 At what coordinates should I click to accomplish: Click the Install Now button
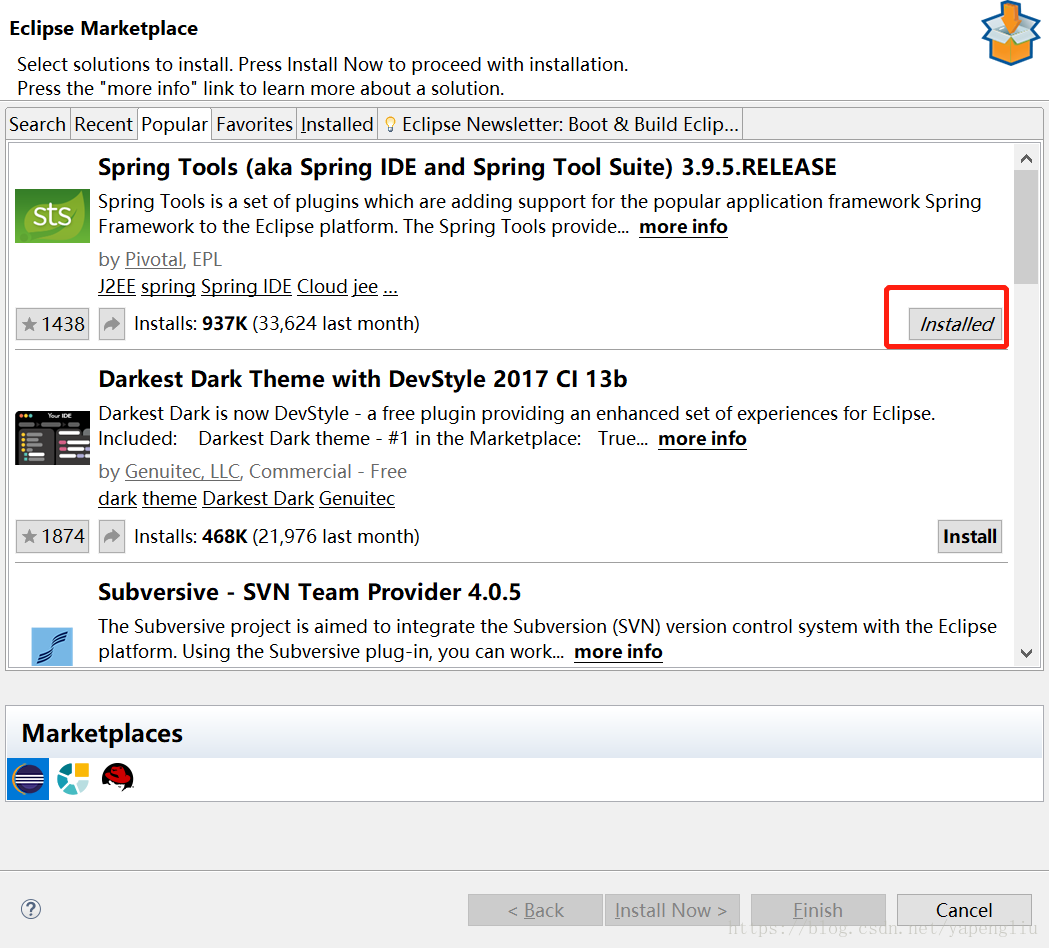click(671, 910)
